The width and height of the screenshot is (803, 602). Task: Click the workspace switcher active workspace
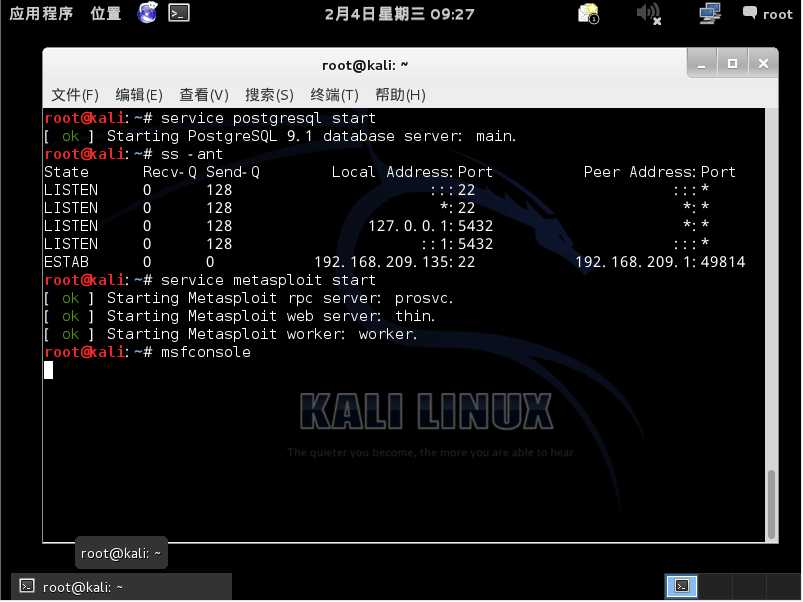click(681, 586)
